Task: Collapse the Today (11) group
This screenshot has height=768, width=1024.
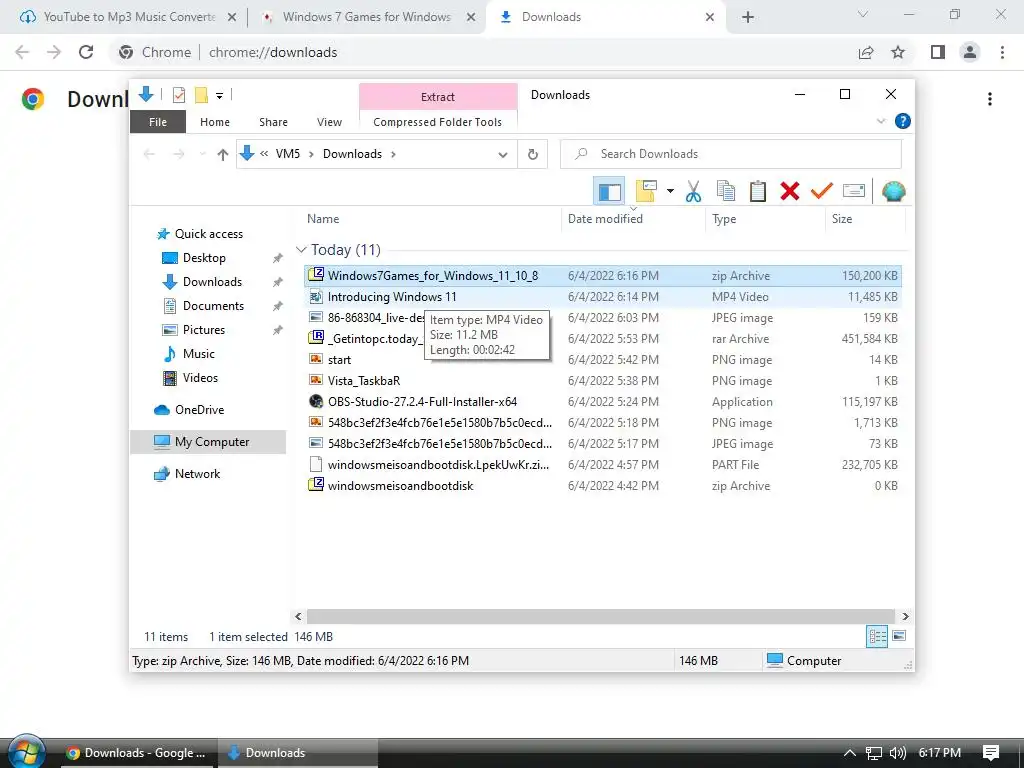Action: pyautogui.click(x=301, y=250)
